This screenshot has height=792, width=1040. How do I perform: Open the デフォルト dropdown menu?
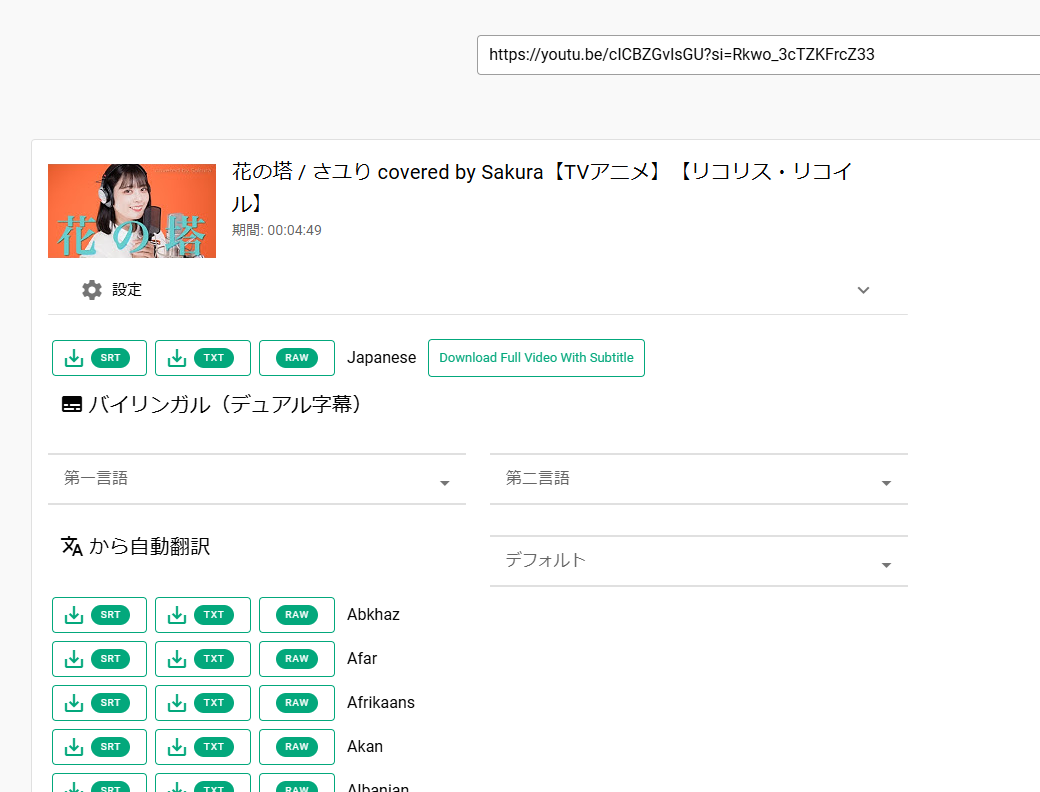tap(698, 561)
